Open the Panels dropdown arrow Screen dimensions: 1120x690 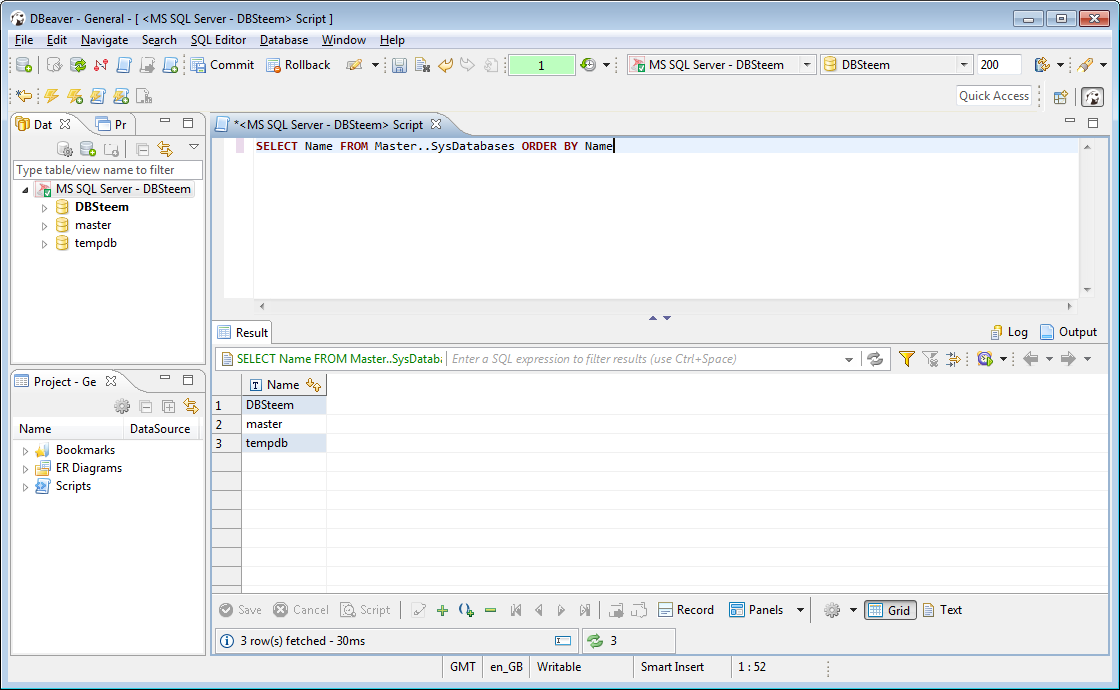pos(800,610)
